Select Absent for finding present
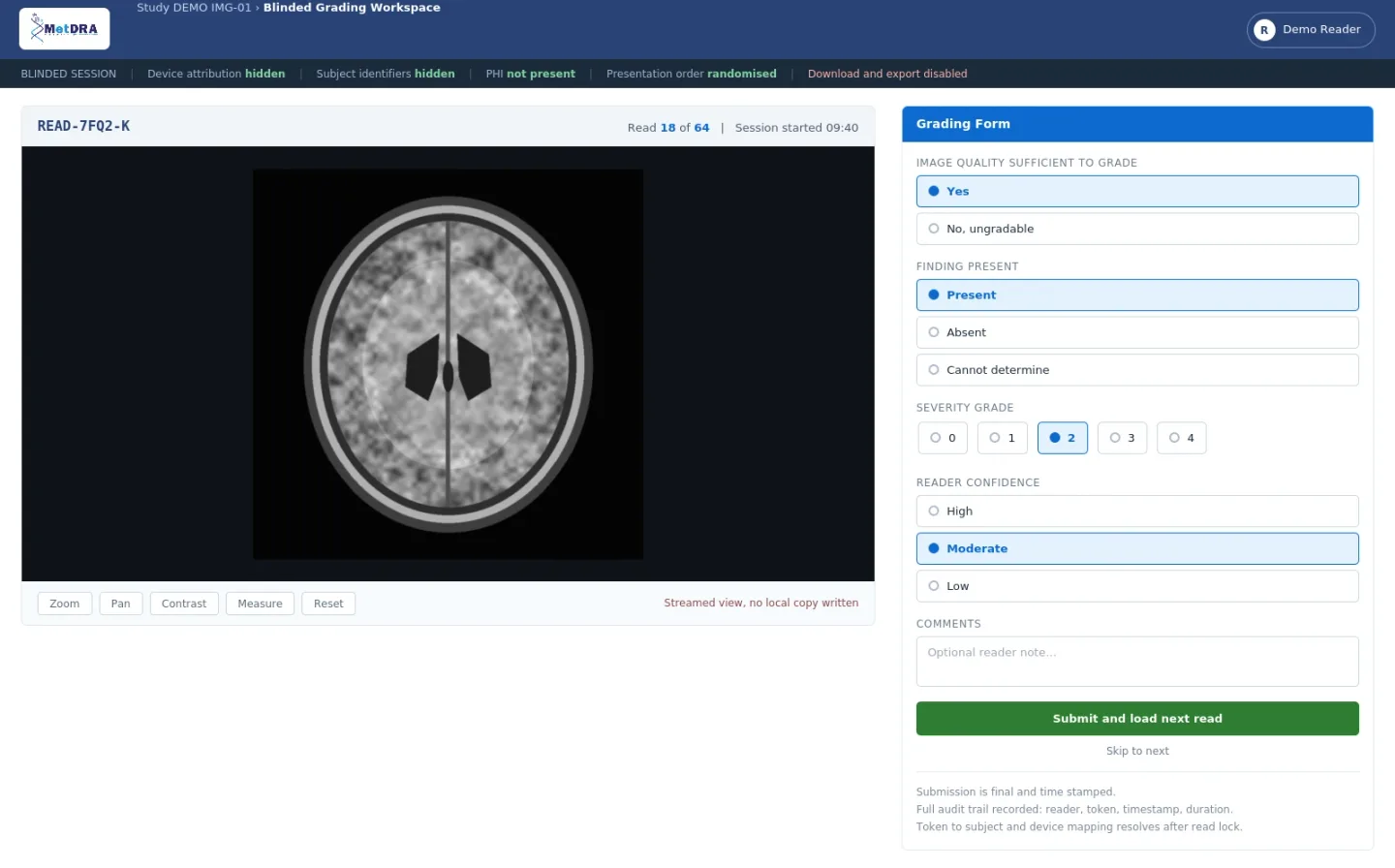Image resolution: width=1395 pixels, height=868 pixels. 1137,332
